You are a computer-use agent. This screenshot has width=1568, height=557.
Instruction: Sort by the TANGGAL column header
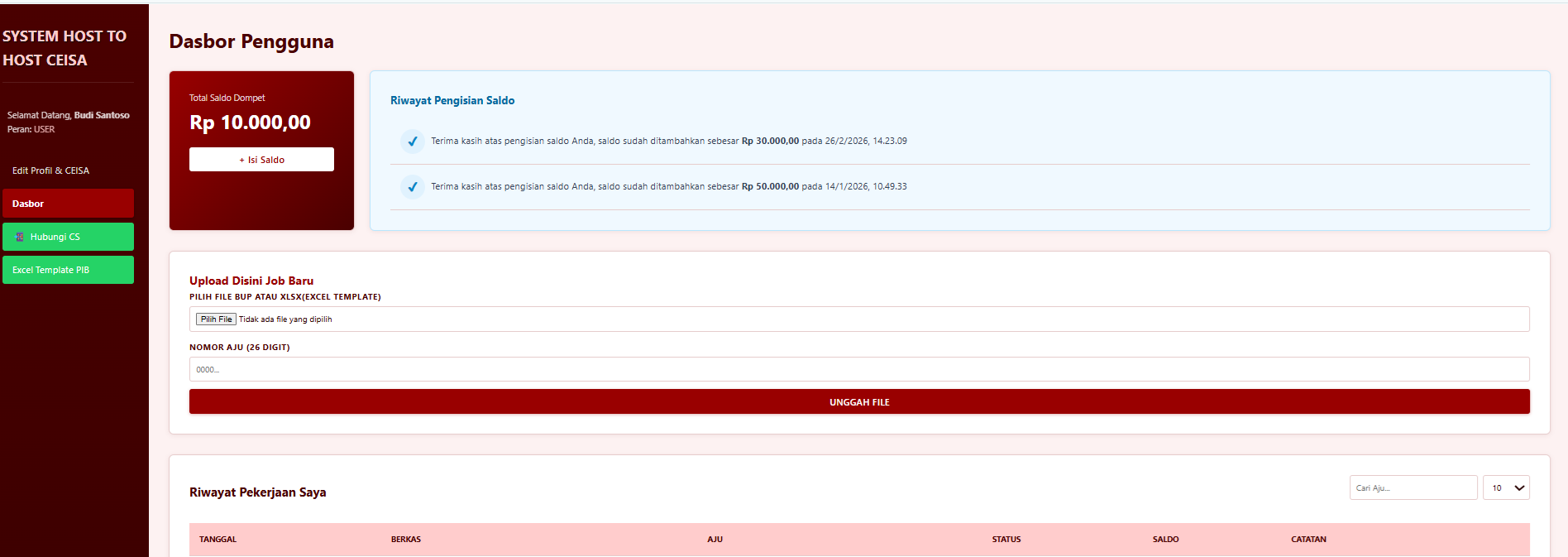click(x=218, y=540)
